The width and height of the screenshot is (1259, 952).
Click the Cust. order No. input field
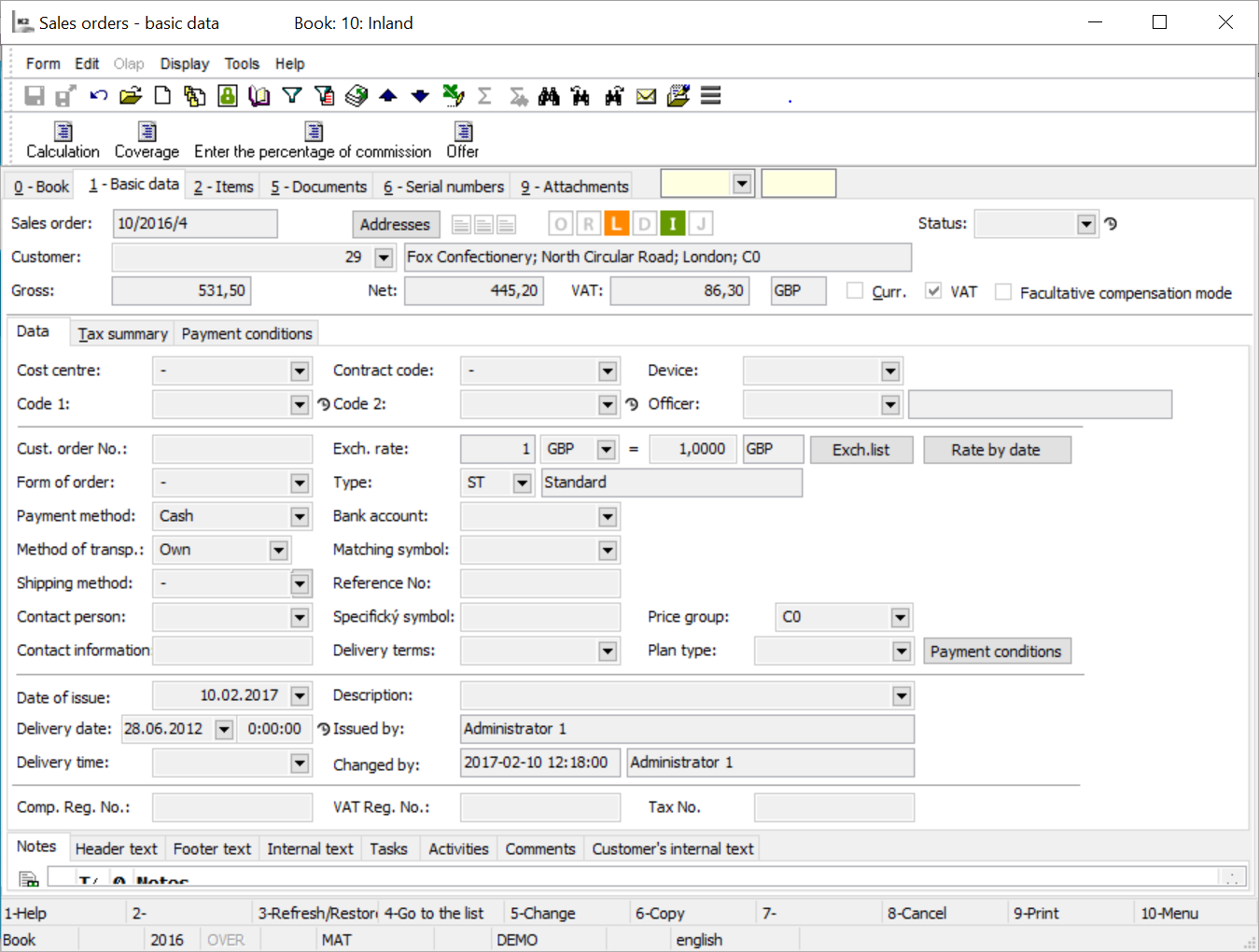[x=232, y=449]
